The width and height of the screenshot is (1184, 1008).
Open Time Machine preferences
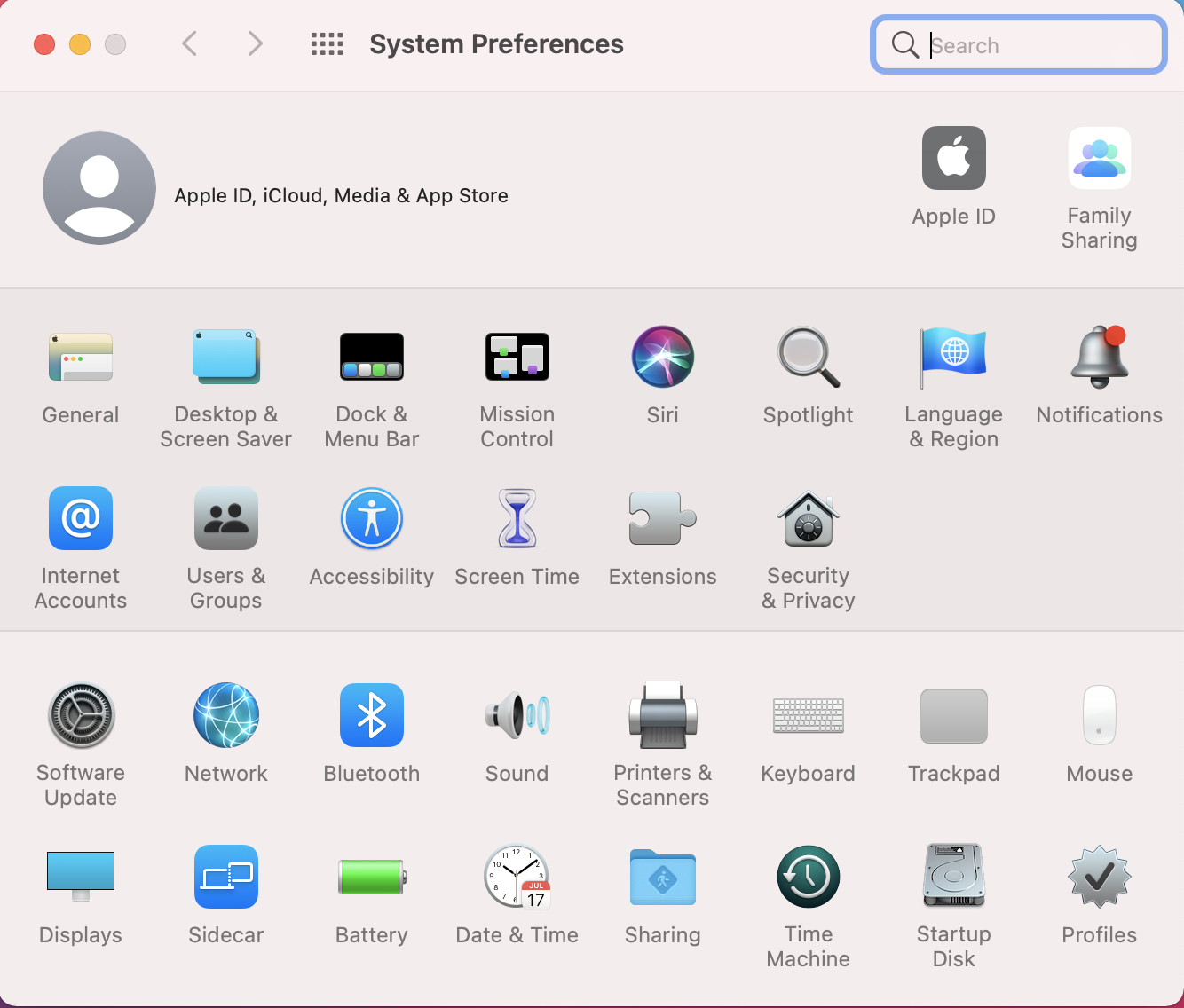(808, 877)
